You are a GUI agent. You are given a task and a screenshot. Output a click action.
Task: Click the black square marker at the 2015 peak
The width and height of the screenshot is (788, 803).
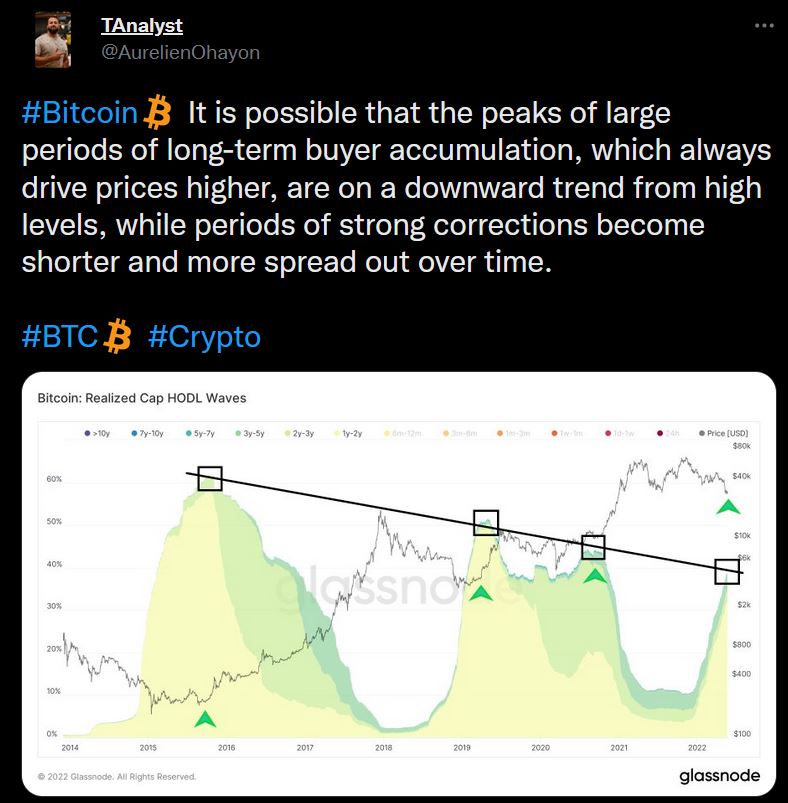click(210, 478)
